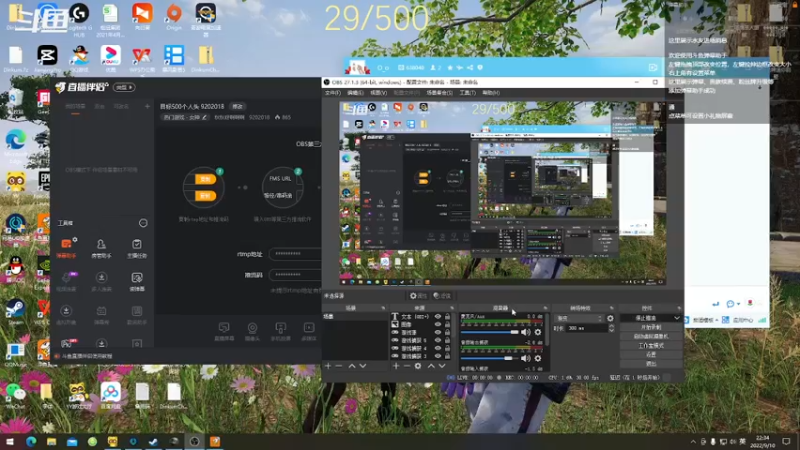
Task: Click the rtmp地址 field in 直播伴侣
Action: point(295,254)
